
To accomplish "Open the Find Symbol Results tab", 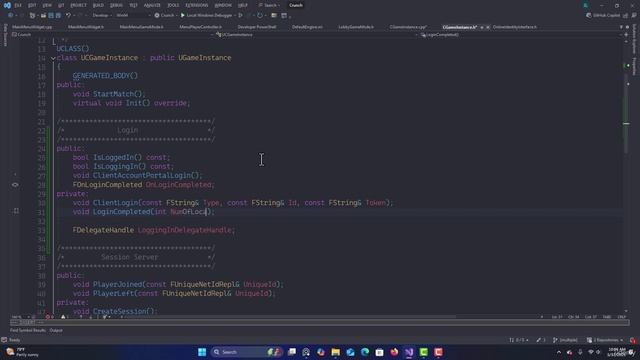I will point(28,330).
